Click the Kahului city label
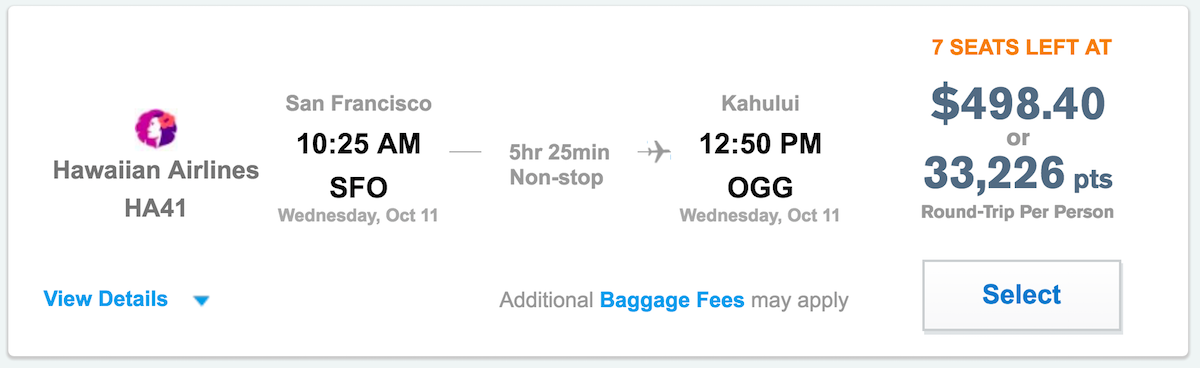Image resolution: width=1200 pixels, height=368 pixels. (760, 103)
